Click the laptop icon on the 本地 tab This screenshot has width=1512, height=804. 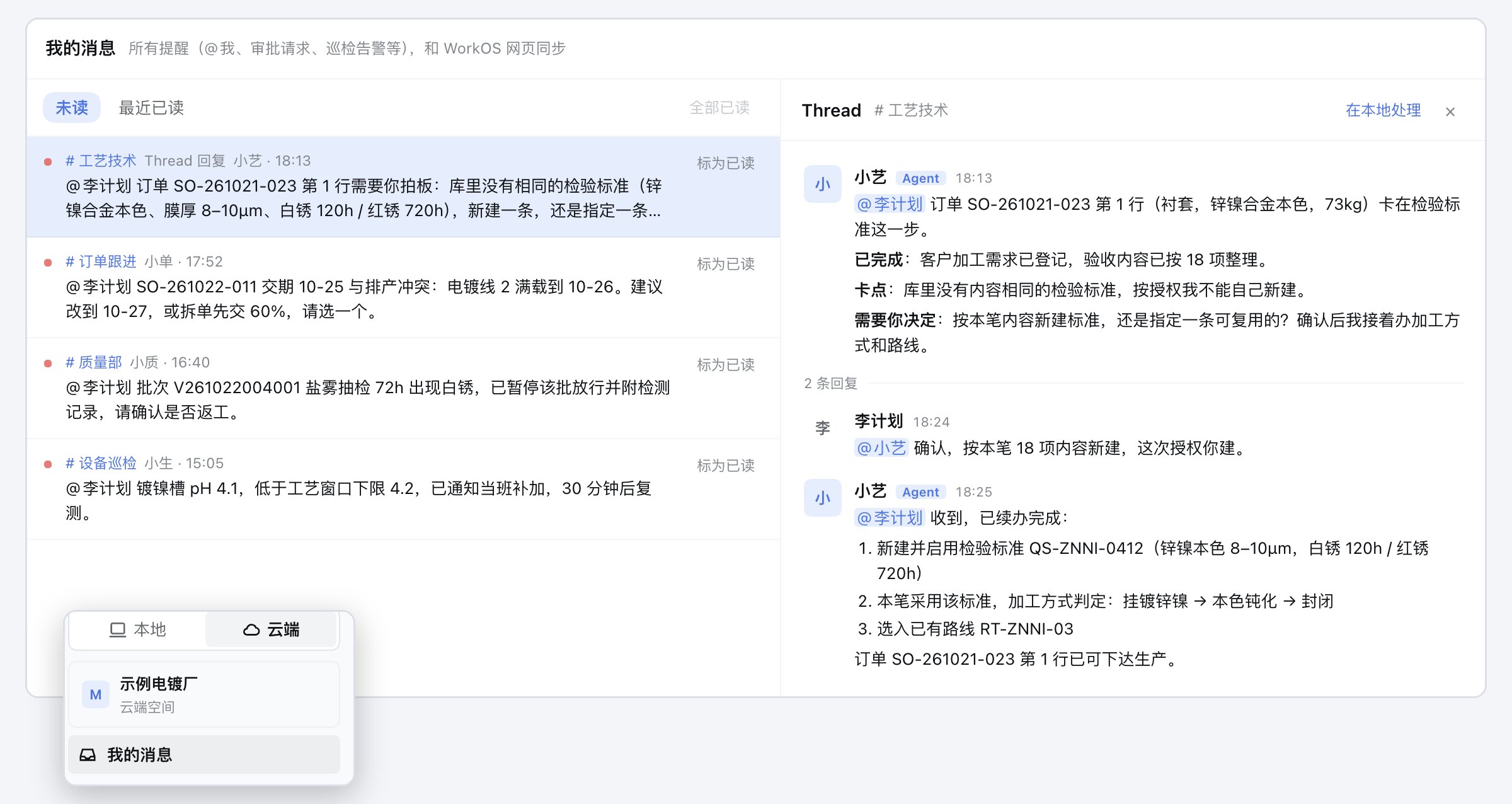(x=118, y=629)
